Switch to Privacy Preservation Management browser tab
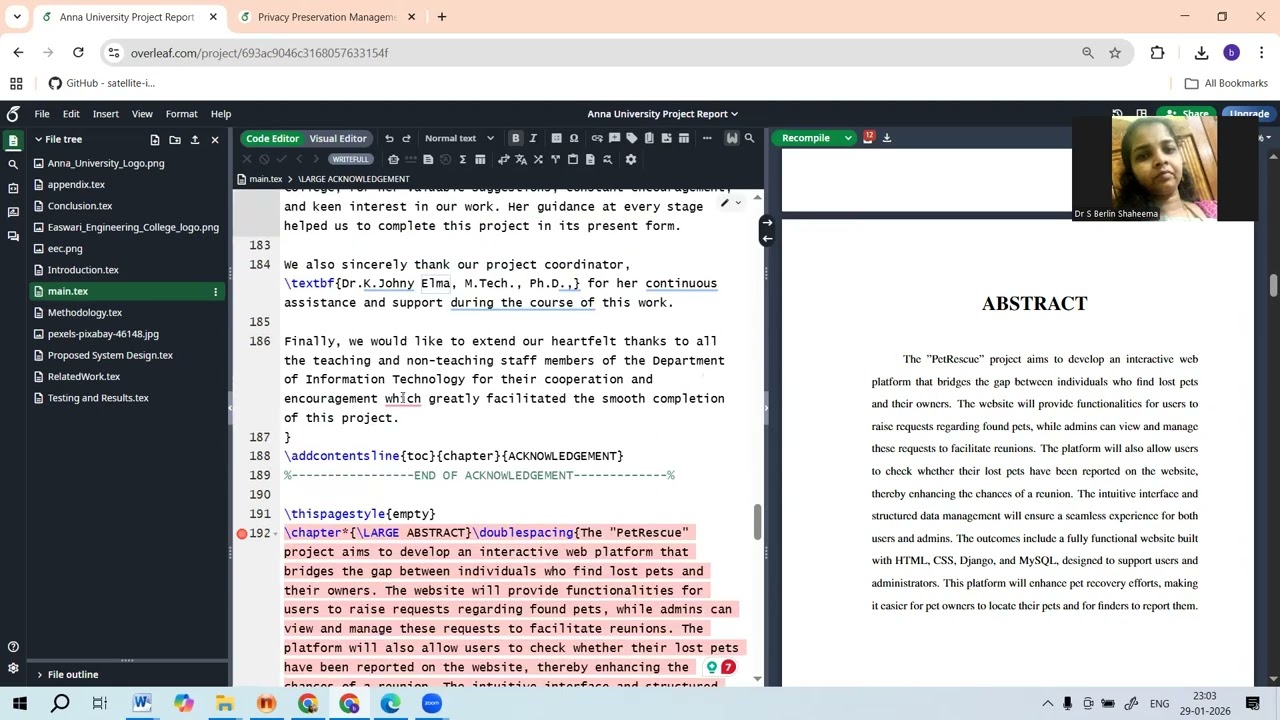The image size is (1280, 720). click(326, 17)
